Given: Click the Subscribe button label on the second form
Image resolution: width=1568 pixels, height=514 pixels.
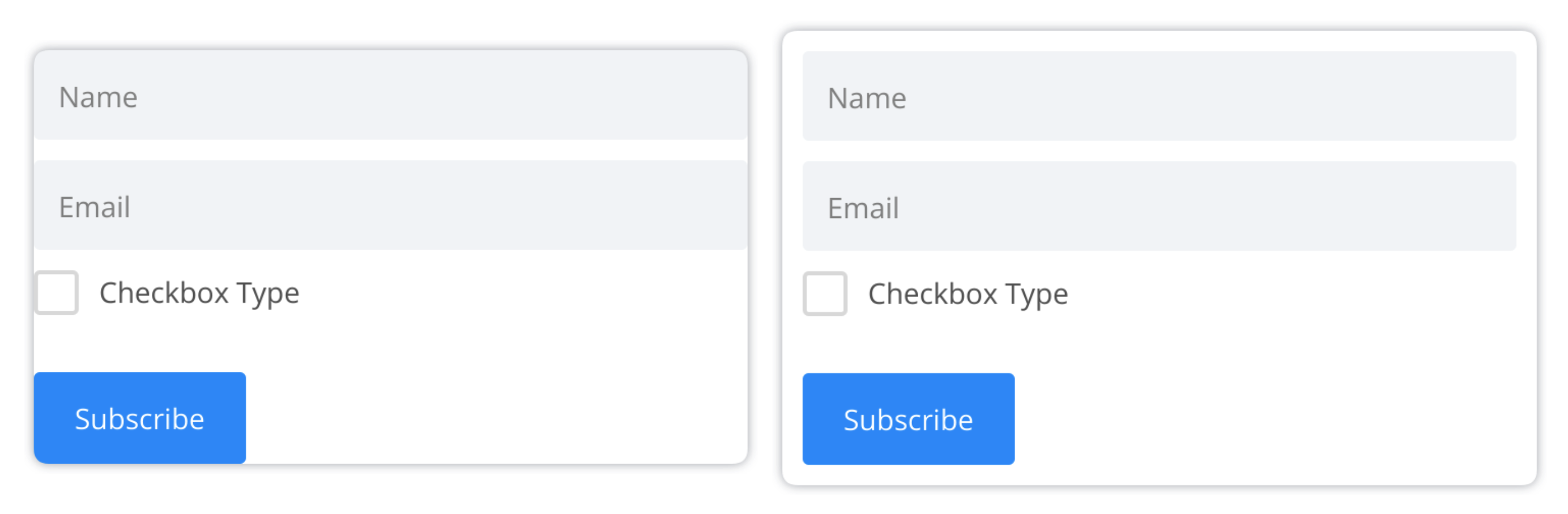Looking at the screenshot, I should point(908,419).
